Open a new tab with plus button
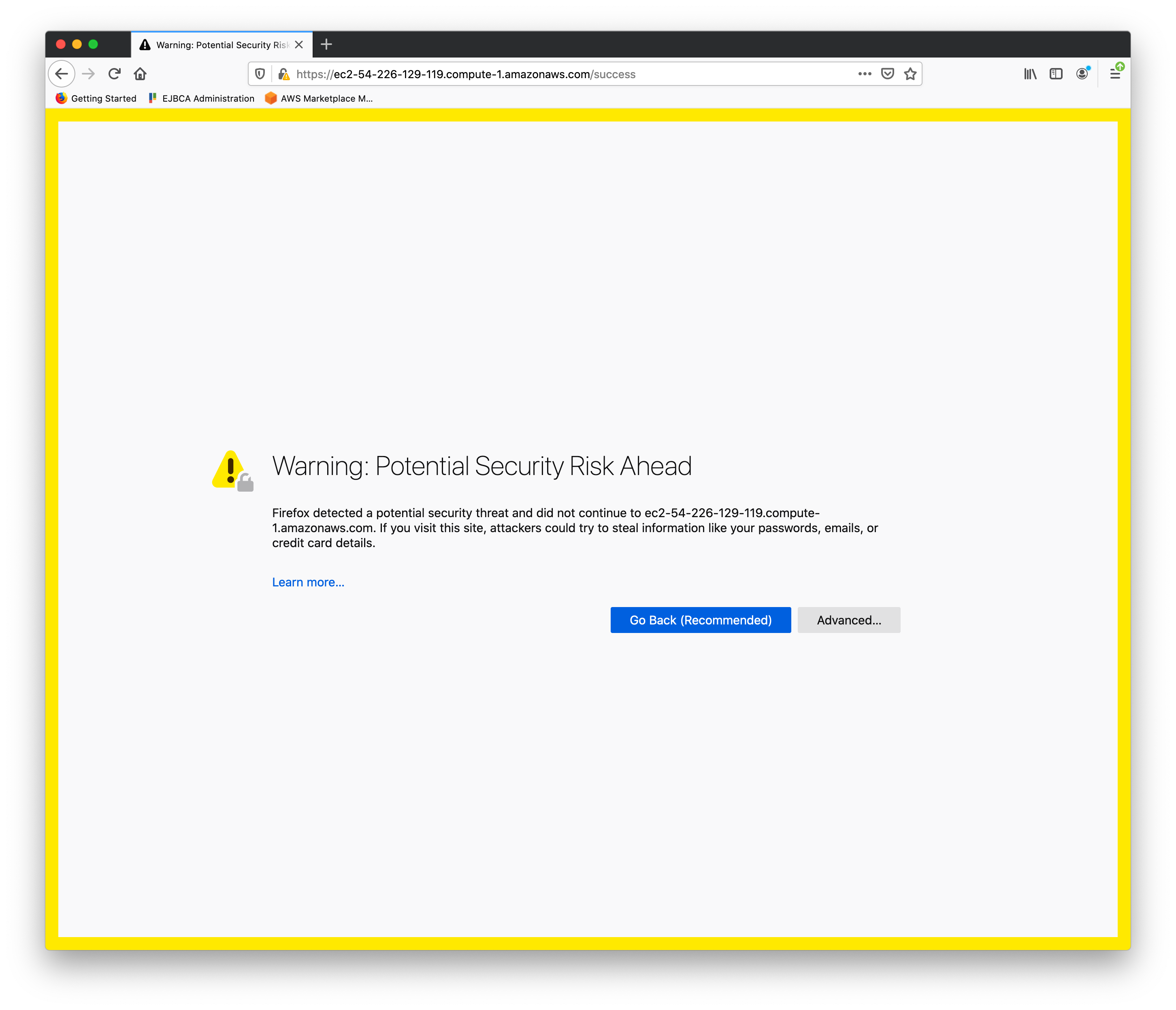Image resolution: width=1176 pixels, height=1010 pixels. (x=326, y=44)
